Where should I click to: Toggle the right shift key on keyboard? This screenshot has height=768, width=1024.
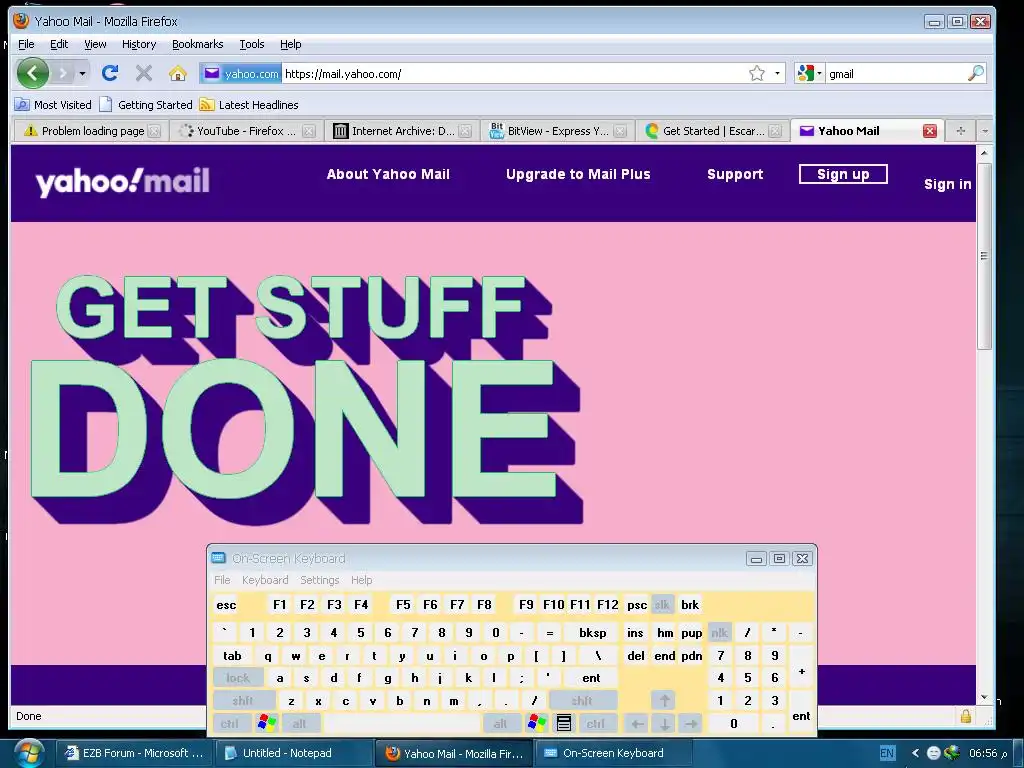pos(582,701)
